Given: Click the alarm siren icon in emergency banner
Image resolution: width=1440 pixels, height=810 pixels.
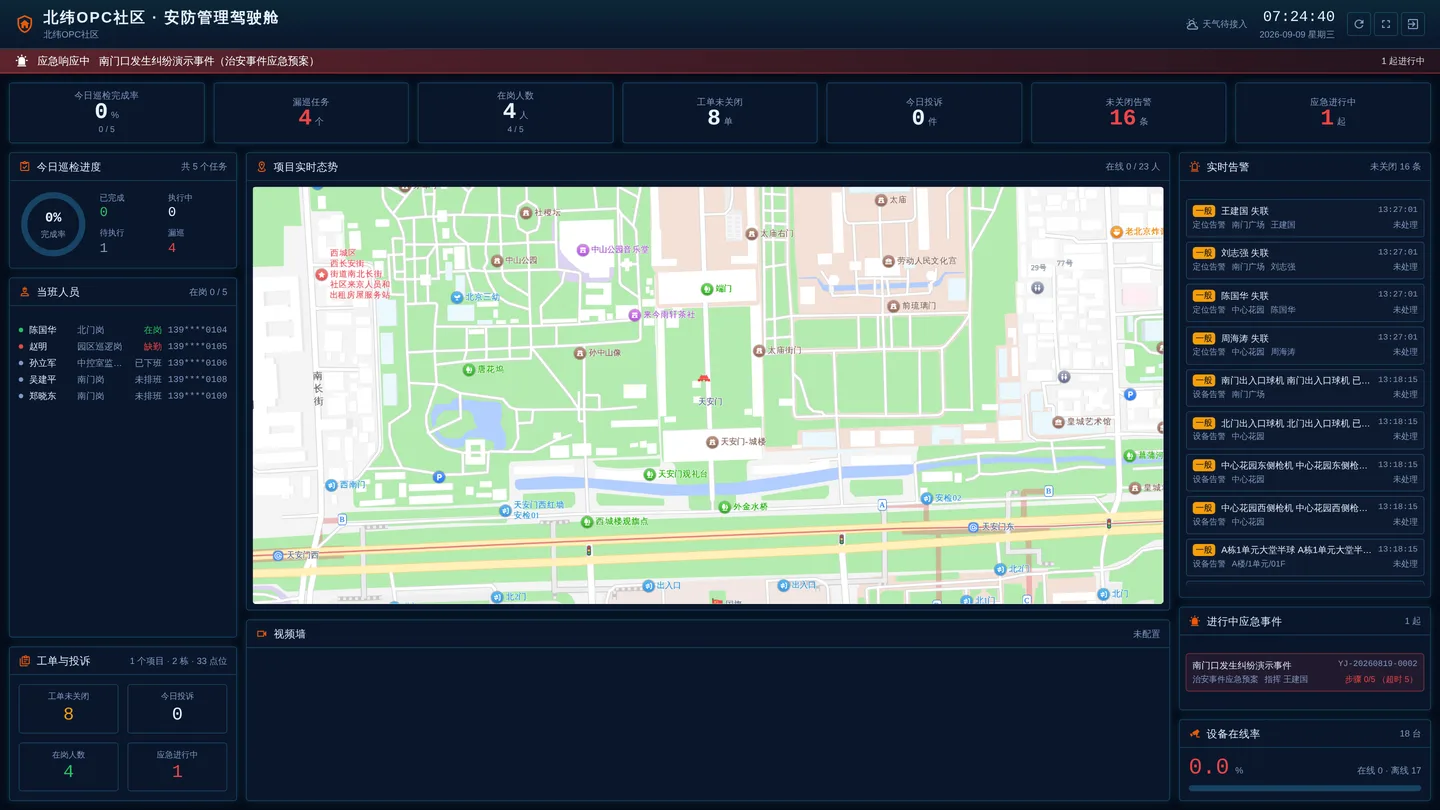Looking at the screenshot, I should [22, 61].
